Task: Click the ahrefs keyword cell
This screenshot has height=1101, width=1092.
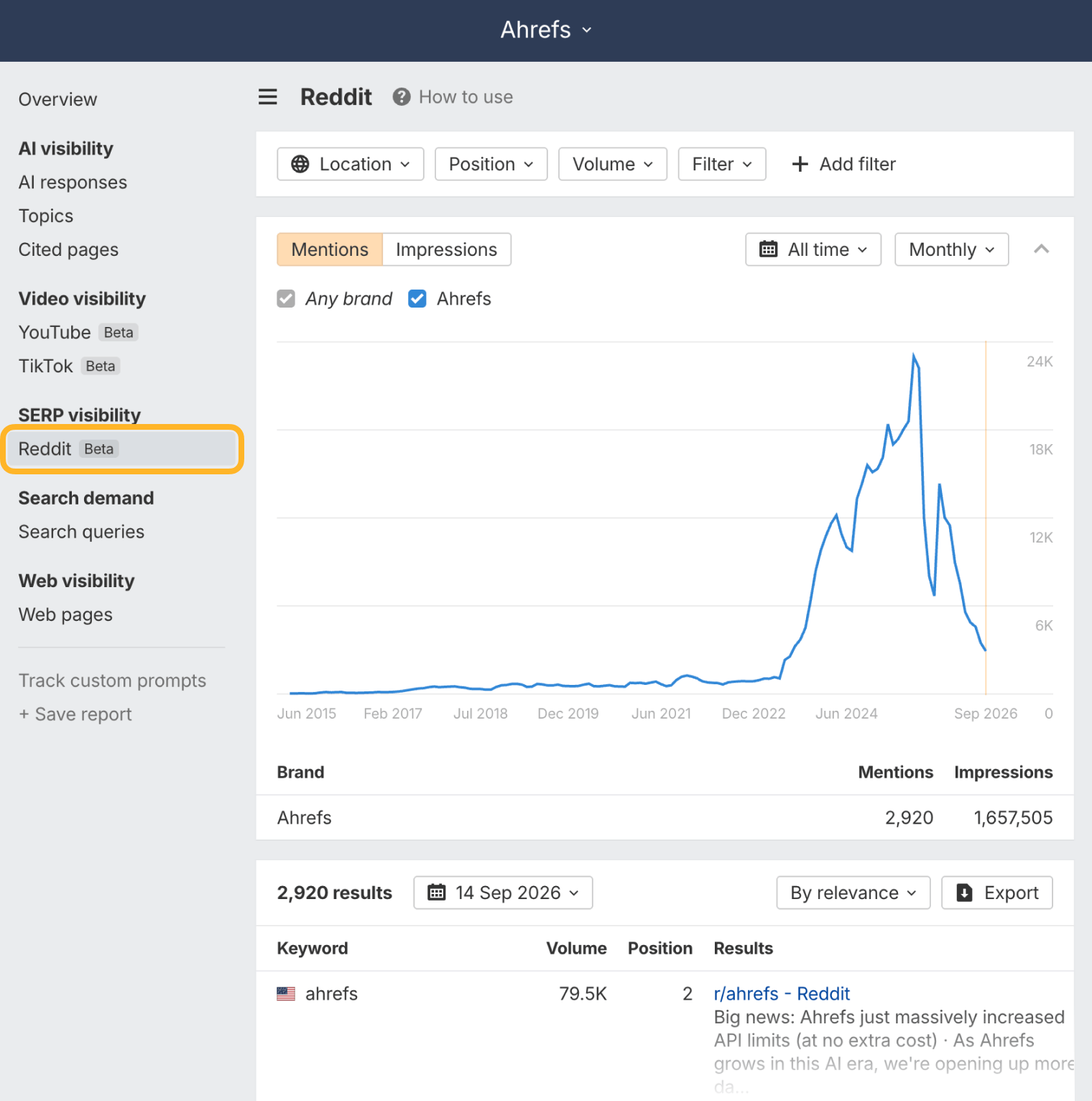Action: click(x=331, y=994)
